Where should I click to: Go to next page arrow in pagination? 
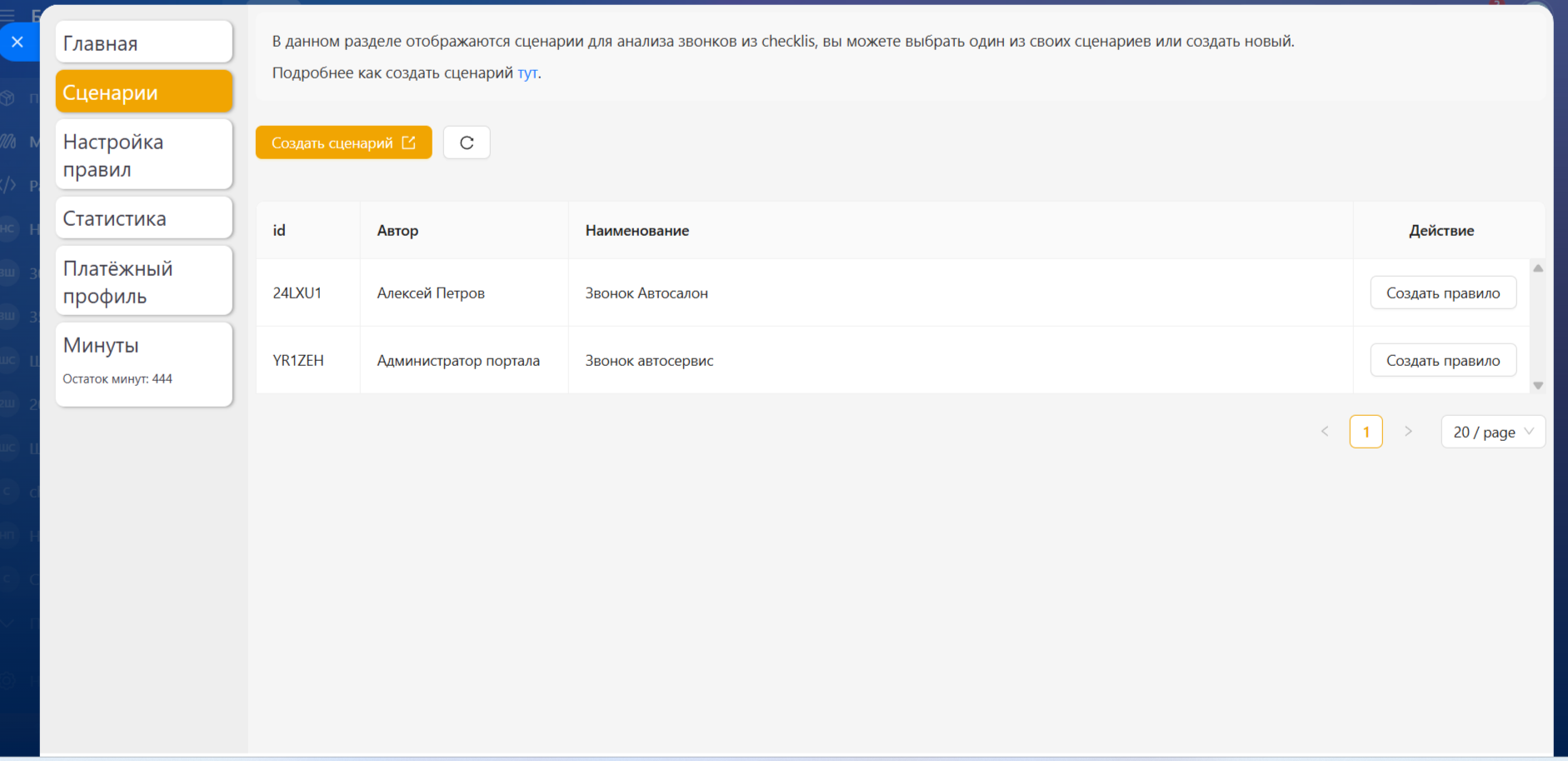pos(1408,432)
